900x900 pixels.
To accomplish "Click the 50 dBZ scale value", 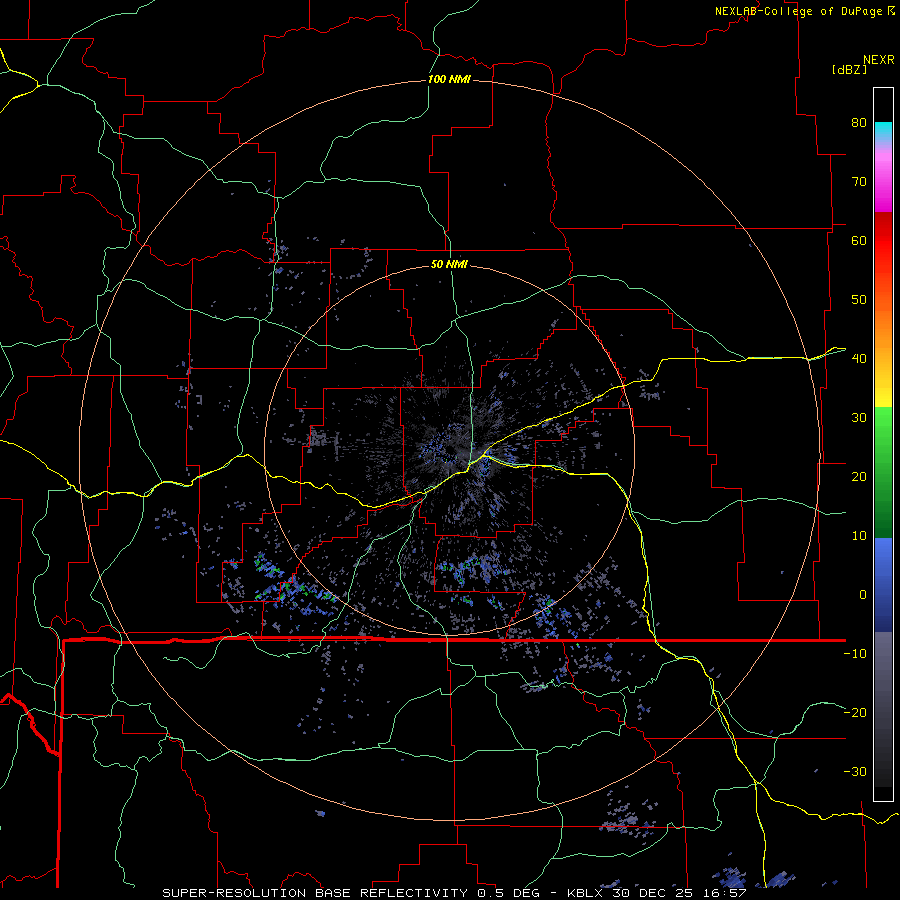I will (859, 300).
